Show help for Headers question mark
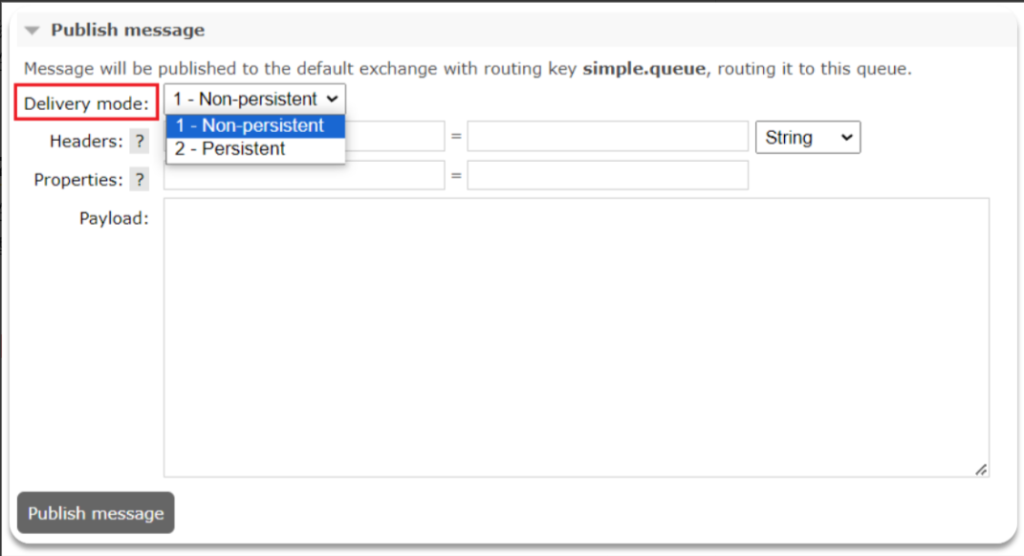 click(139, 142)
